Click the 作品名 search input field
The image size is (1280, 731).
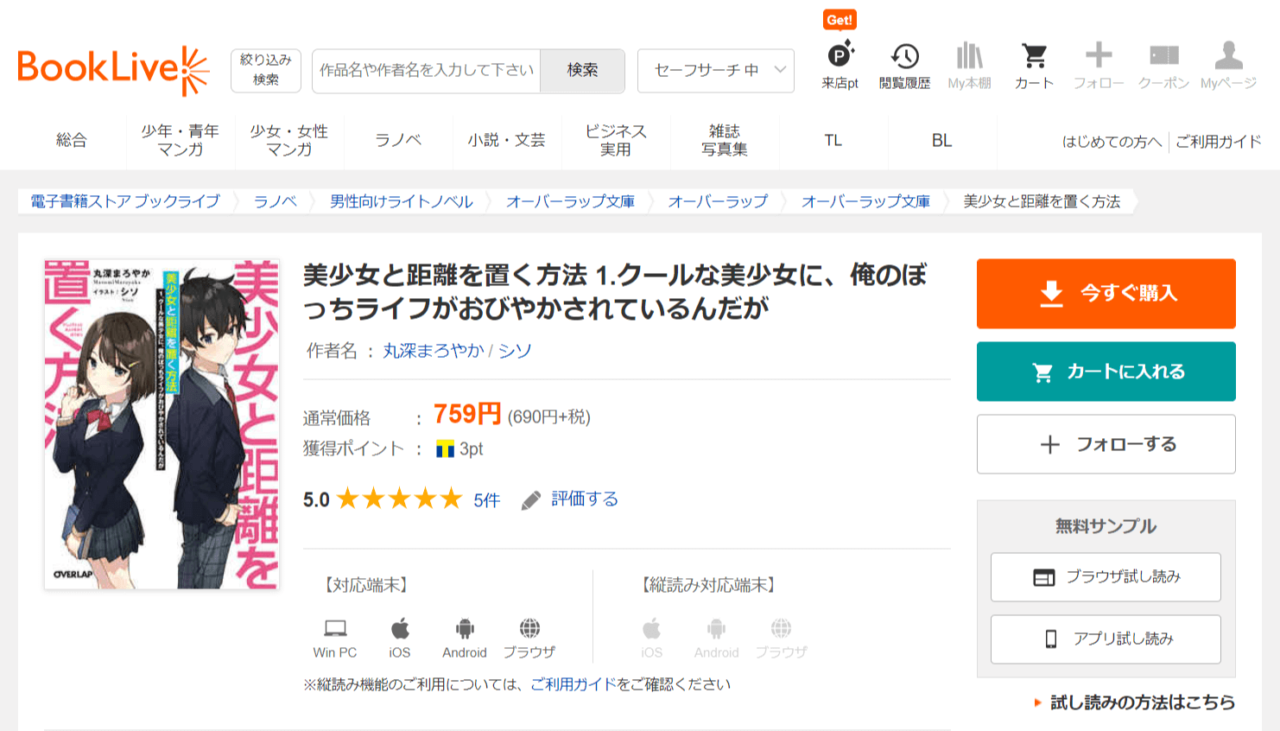426,70
